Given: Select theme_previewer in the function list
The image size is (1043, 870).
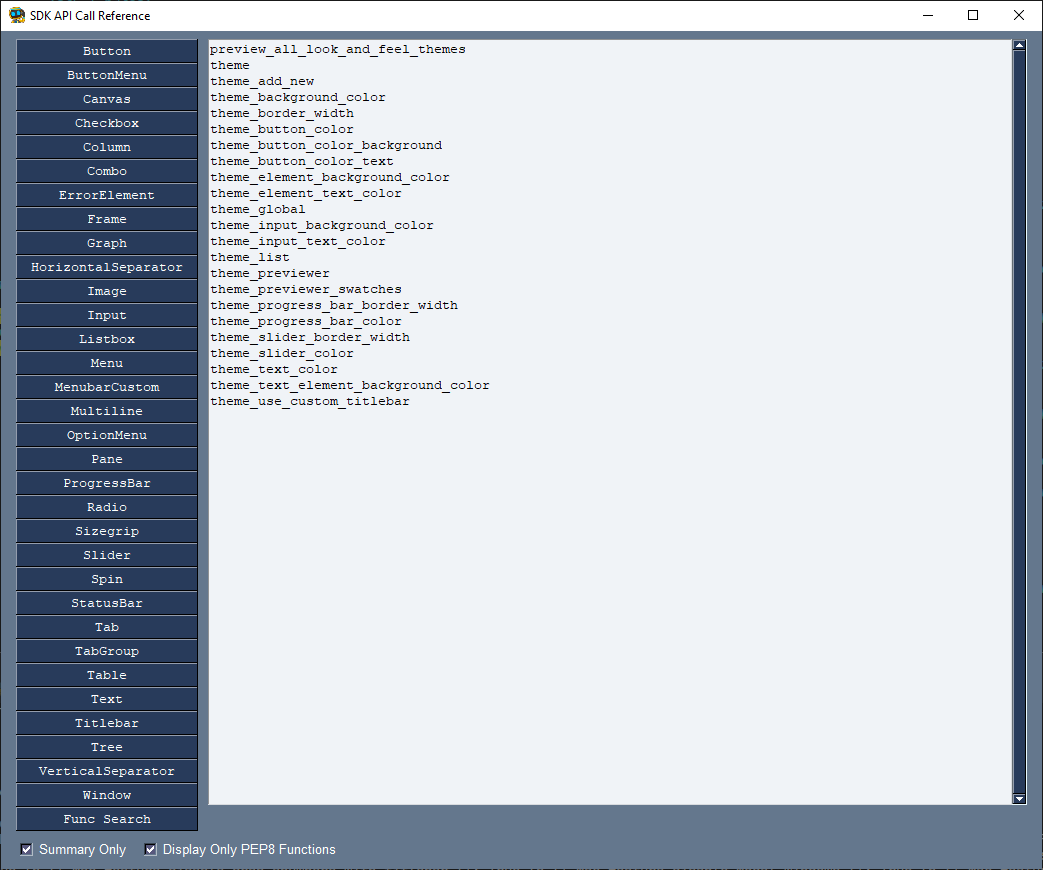Looking at the screenshot, I should 269,272.
